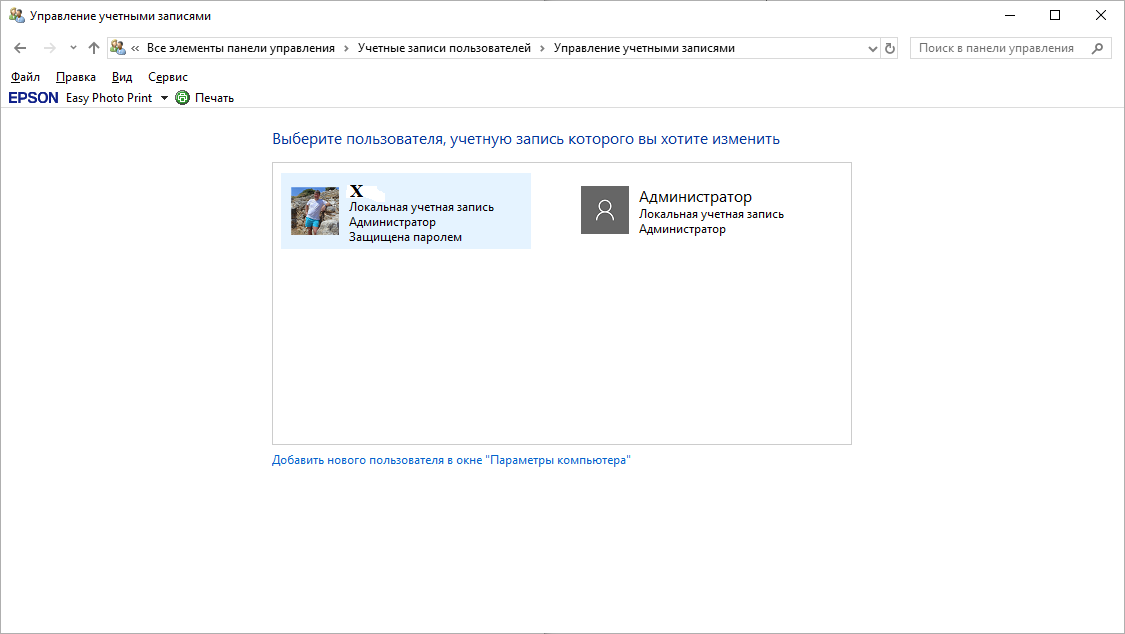Maximize the account management window

pyautogui.click(x=1055, y=15)
